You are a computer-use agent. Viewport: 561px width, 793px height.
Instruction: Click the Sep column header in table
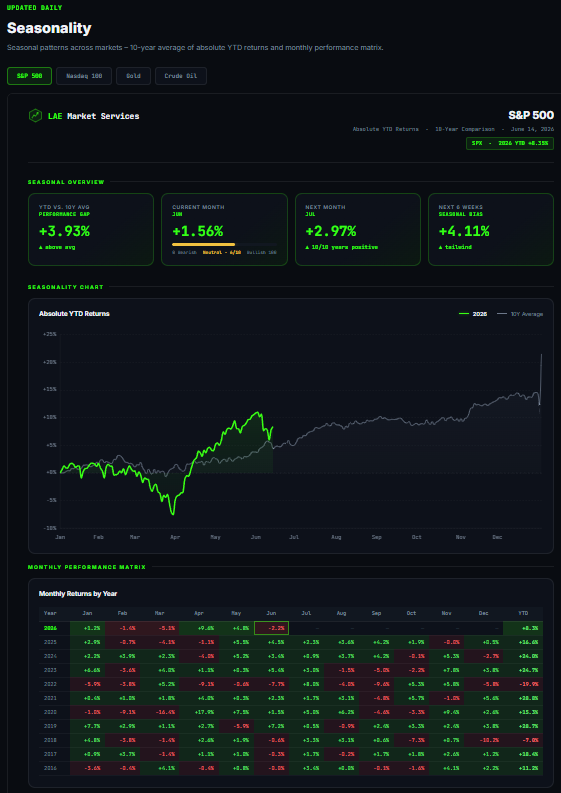(x=376, y=613)
